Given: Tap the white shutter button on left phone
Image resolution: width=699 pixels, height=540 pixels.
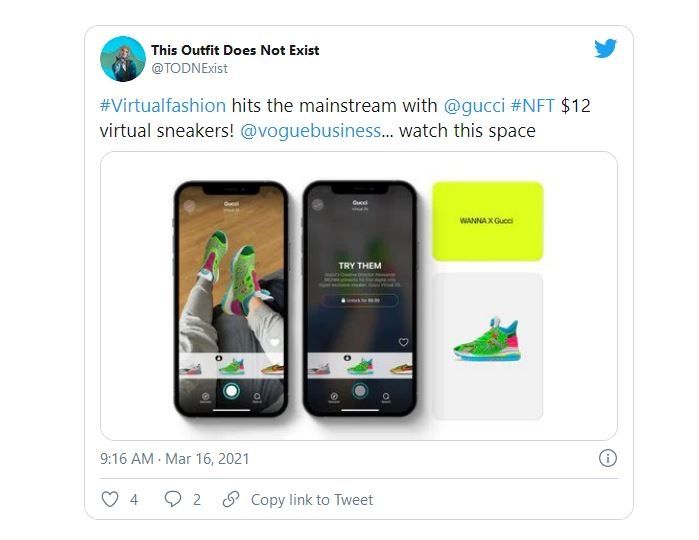Looking at the screenshot, I should 231,391.
